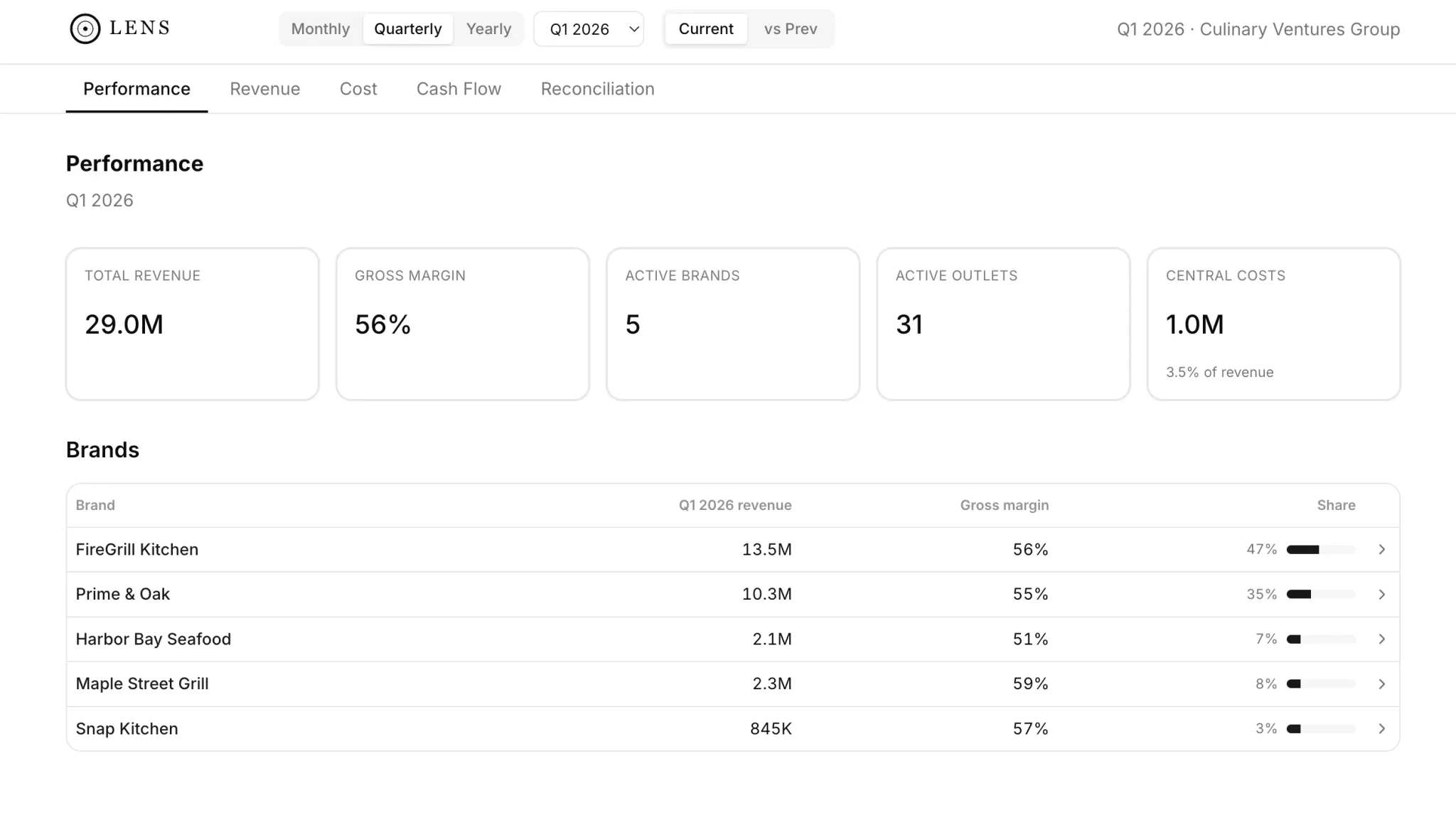Open FireGrill Kitchen row chevron
The image size is (1456, 813).
tap(1382, 549)
